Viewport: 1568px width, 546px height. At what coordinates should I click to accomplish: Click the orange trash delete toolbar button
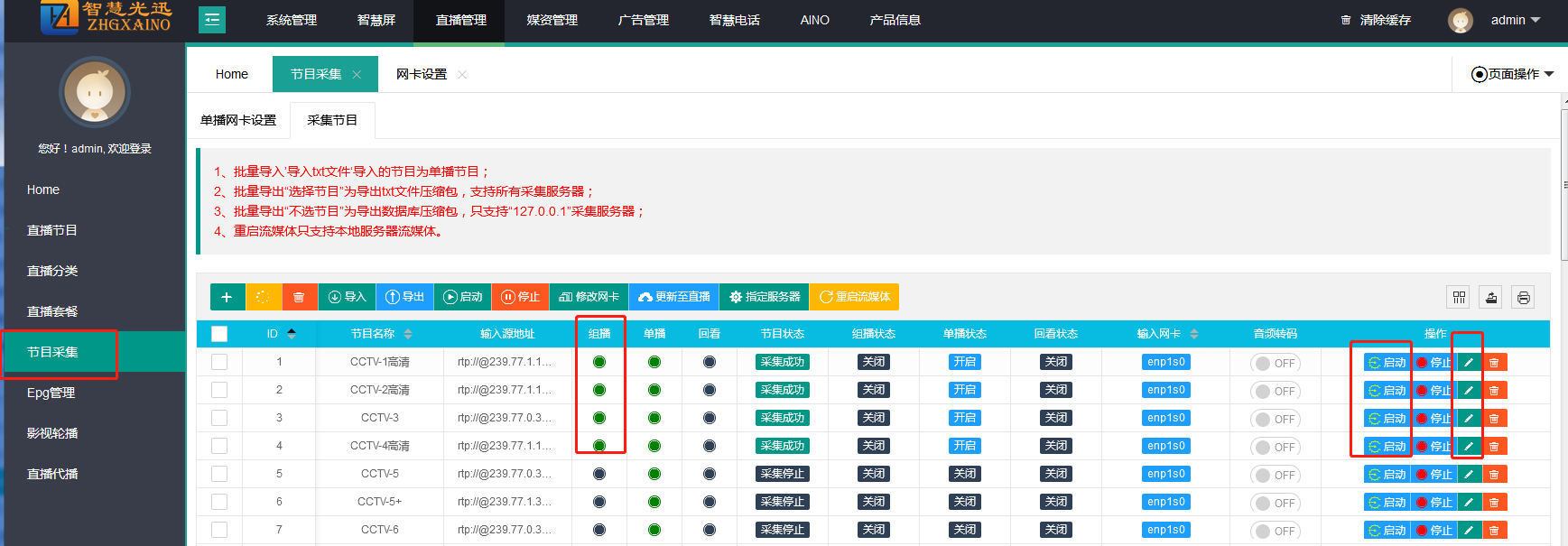coord(299,297)
